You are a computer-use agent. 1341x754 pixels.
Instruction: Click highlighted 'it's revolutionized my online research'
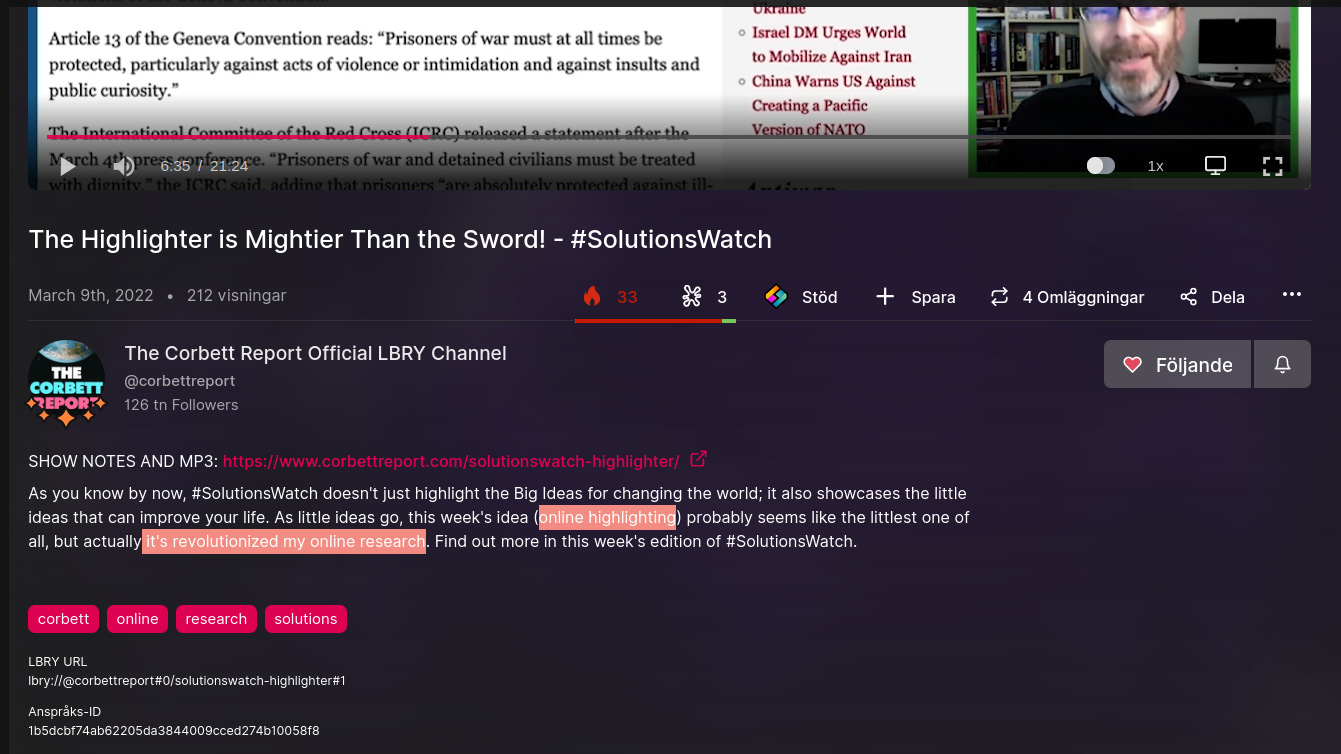coord(284,541)
